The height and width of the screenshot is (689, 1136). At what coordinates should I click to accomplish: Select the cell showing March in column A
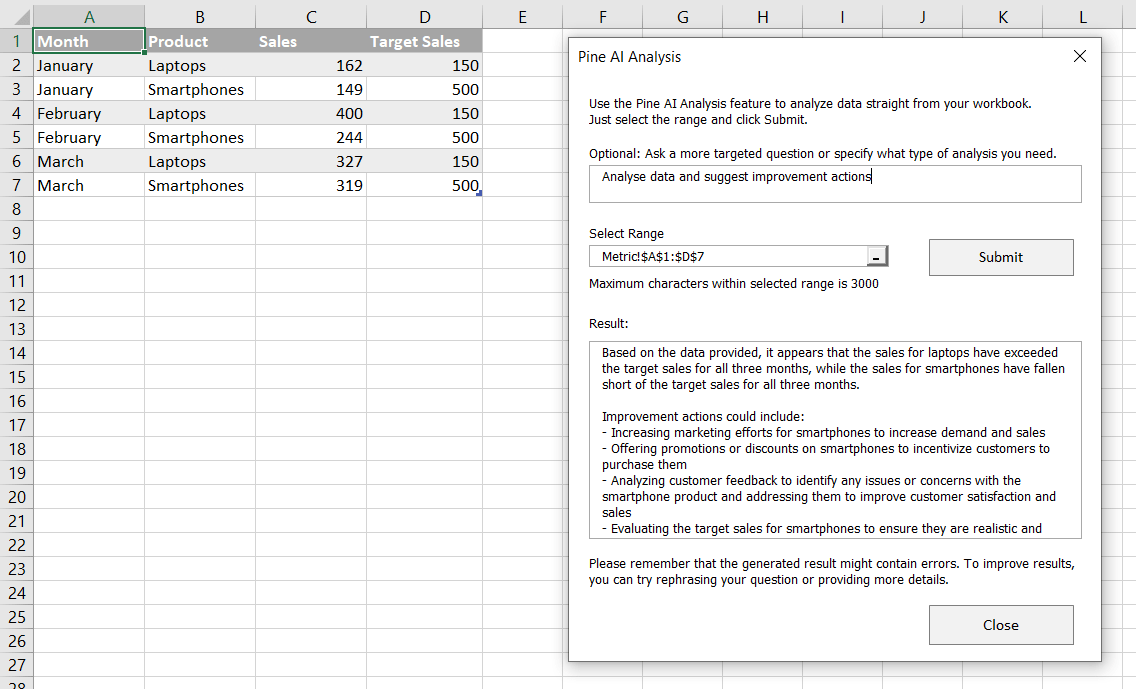pos(88,161)
